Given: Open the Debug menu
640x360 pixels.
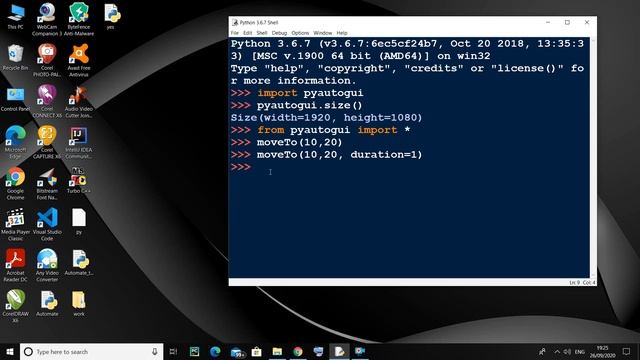Looking at the screenshot, I should pyautogui.click(x=279, y=33).
